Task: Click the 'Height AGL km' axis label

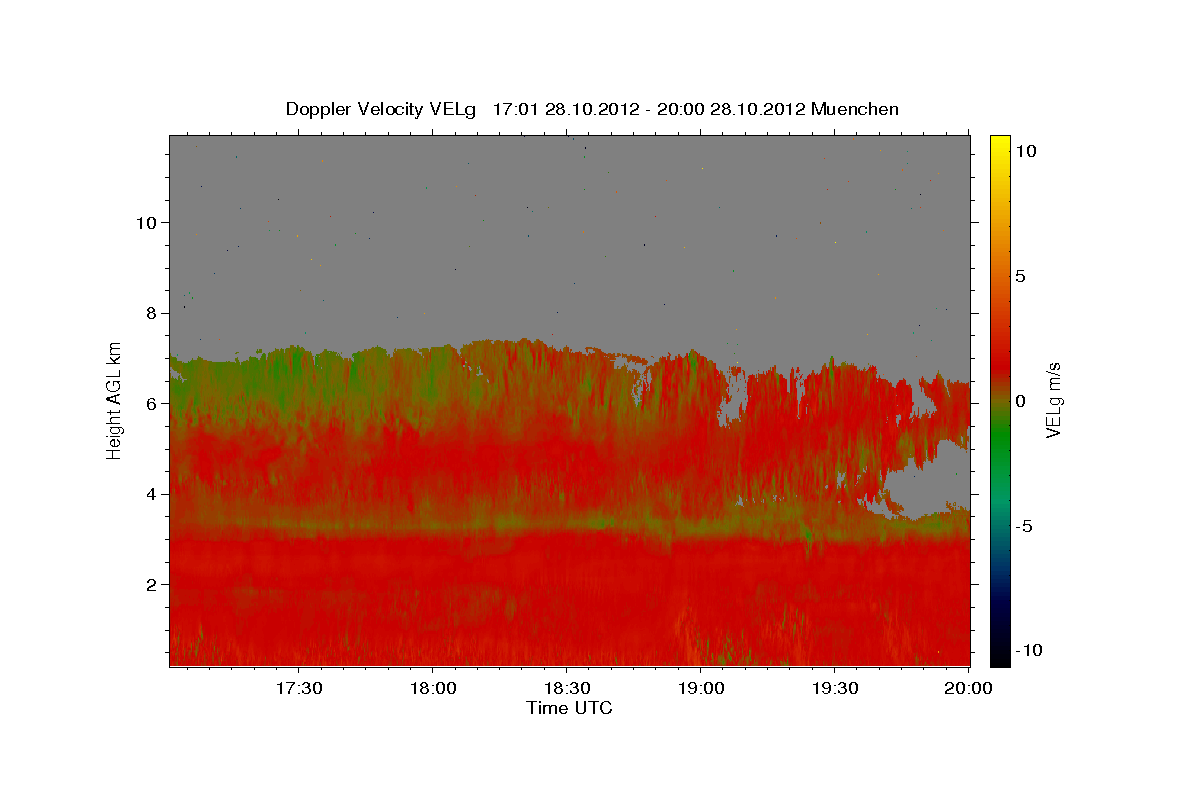Action: coord(115,400)
